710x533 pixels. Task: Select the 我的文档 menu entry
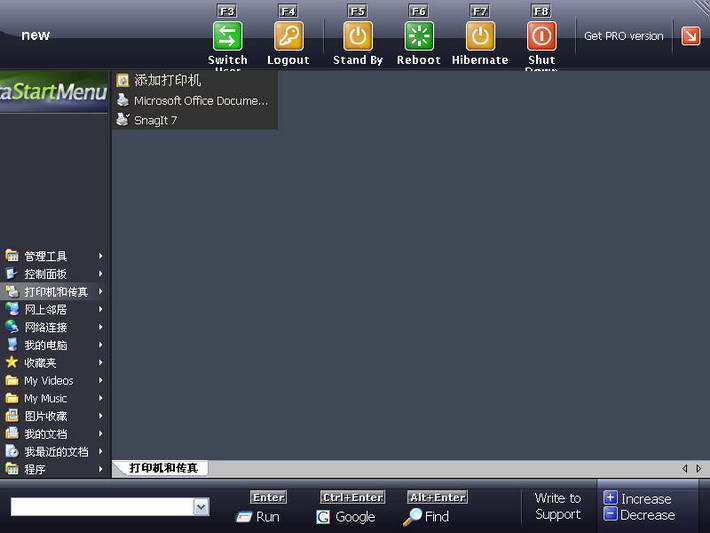click(x=54, y=433)
